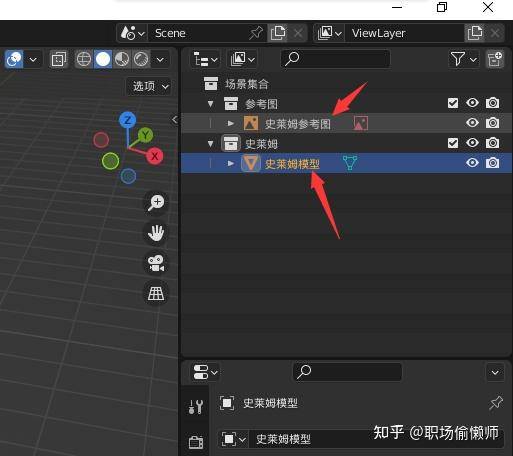Click the negative Z axis gizmo circle
This screenshot has height=456, width=513.
[128, 176]
